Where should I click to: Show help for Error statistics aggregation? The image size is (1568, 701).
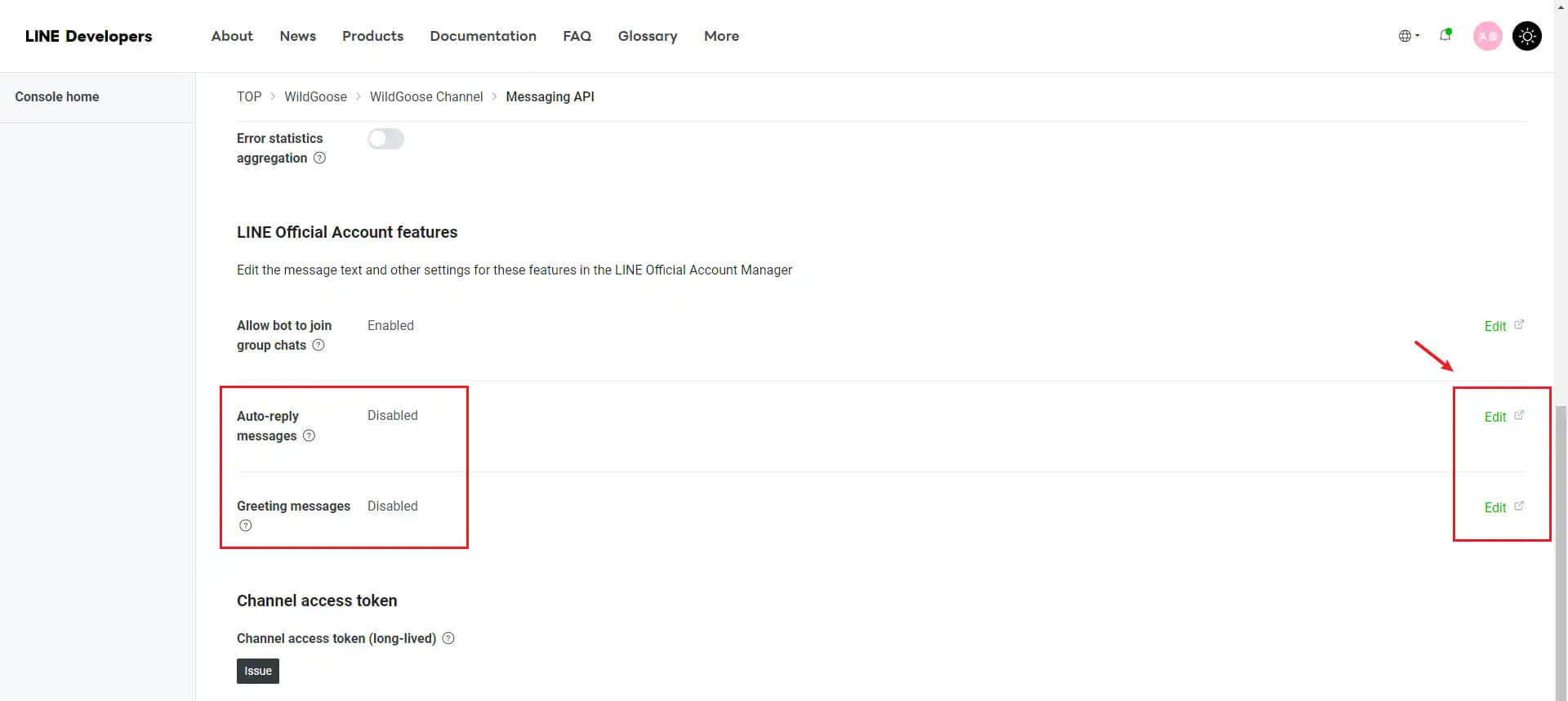coord(319,158)
